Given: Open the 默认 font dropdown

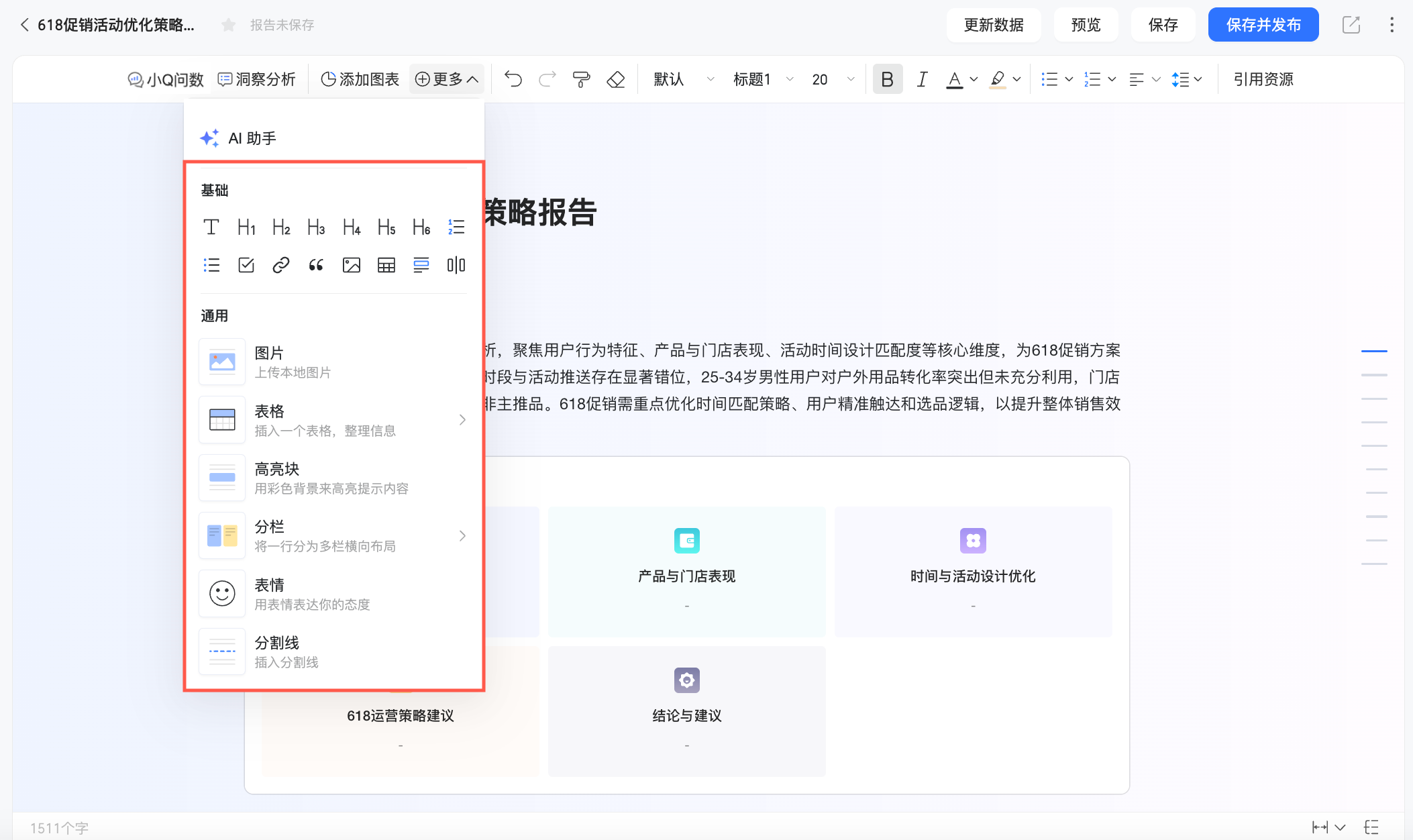Looking at the screenshot, I should 683,79.
